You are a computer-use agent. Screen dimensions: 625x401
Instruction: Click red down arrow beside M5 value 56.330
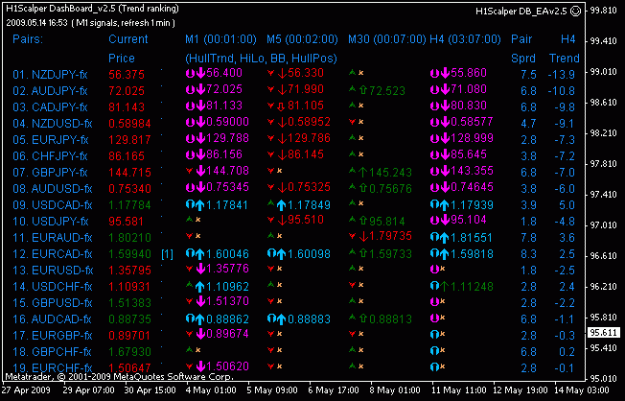[282, 73]
